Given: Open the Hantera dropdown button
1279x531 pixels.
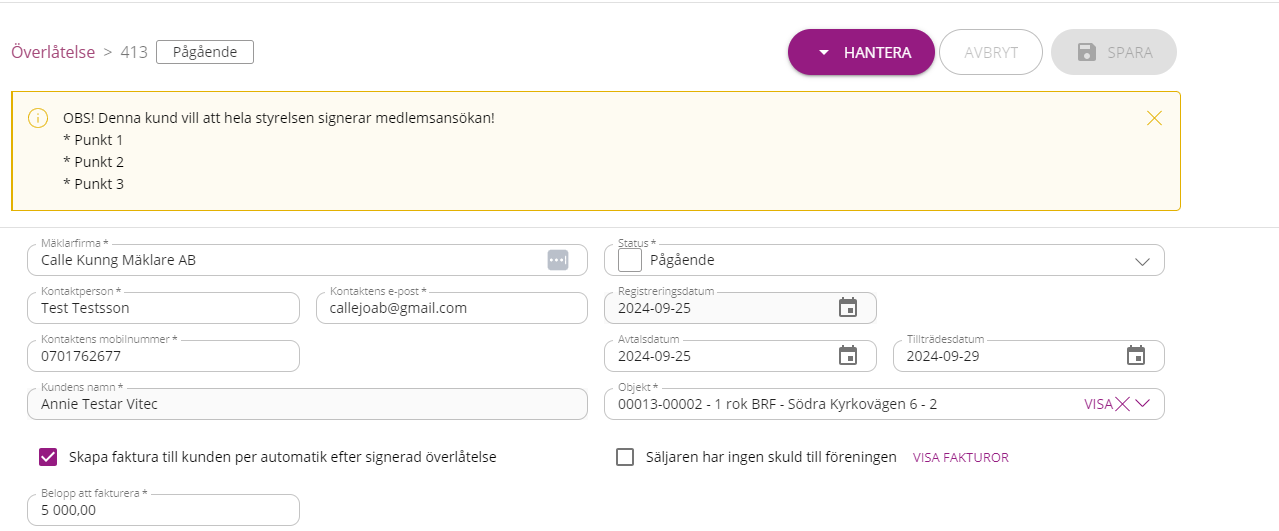Looking at the screenshot, I should [861, 52].
